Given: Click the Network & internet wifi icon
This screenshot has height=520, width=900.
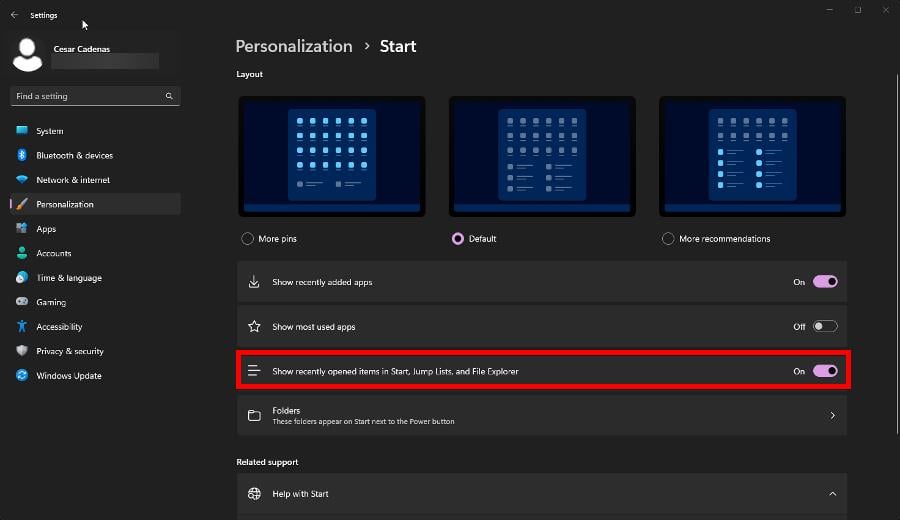Looking at the screenshot, I should (22, 179).
